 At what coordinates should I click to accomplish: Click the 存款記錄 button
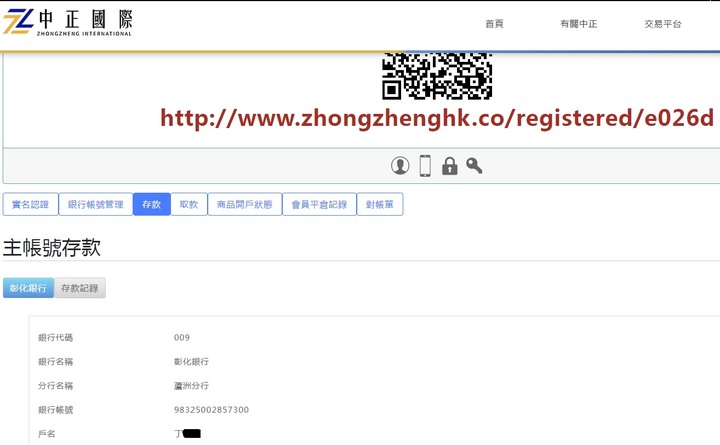pyautogui.click(x=80, y=288)
